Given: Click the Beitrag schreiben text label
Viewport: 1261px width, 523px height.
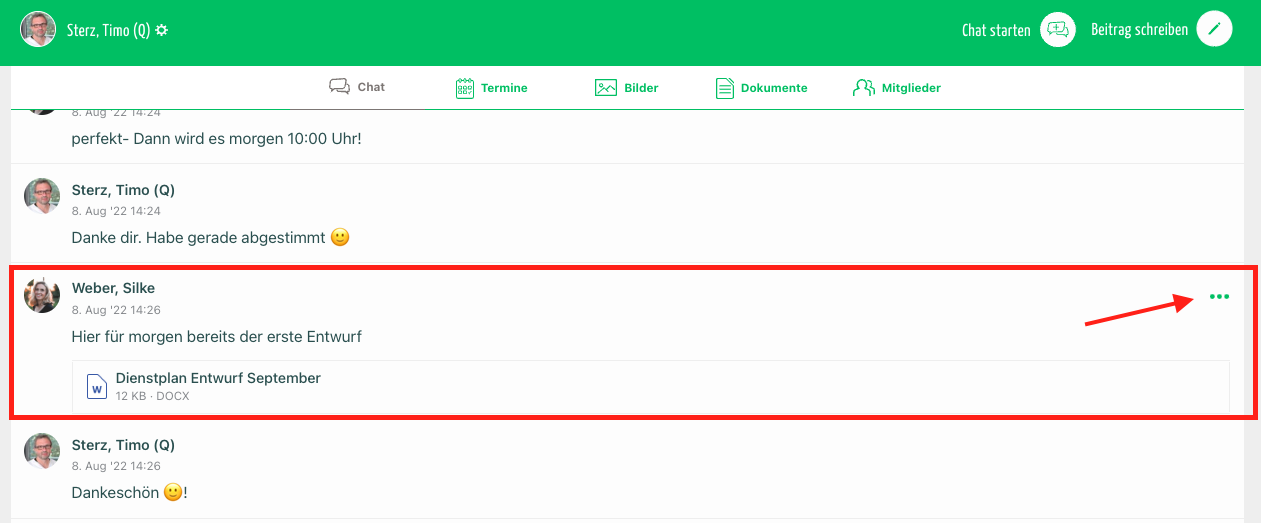Looking at the screenshot, I should (1139, 30).
